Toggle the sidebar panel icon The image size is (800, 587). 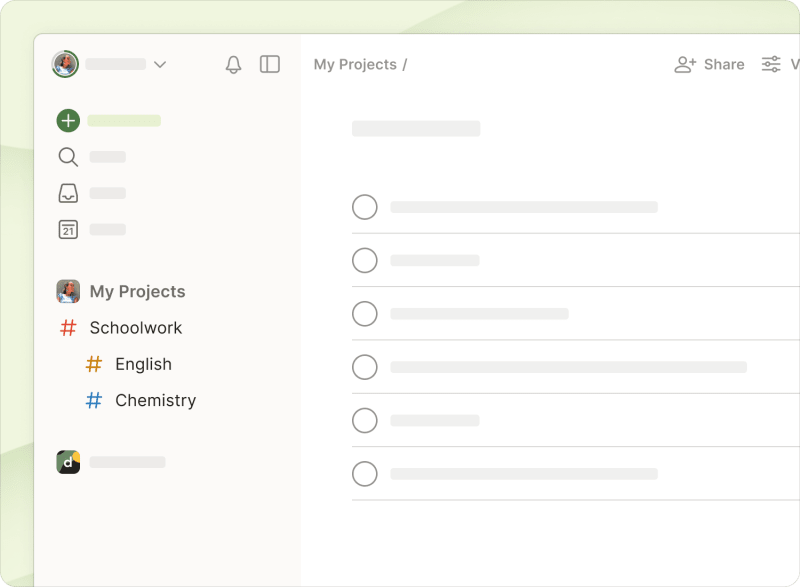[x=269, y=64]
